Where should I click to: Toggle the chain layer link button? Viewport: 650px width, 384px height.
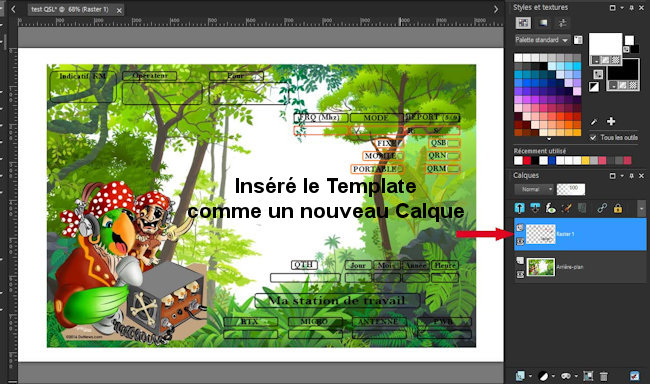[602, 208]
